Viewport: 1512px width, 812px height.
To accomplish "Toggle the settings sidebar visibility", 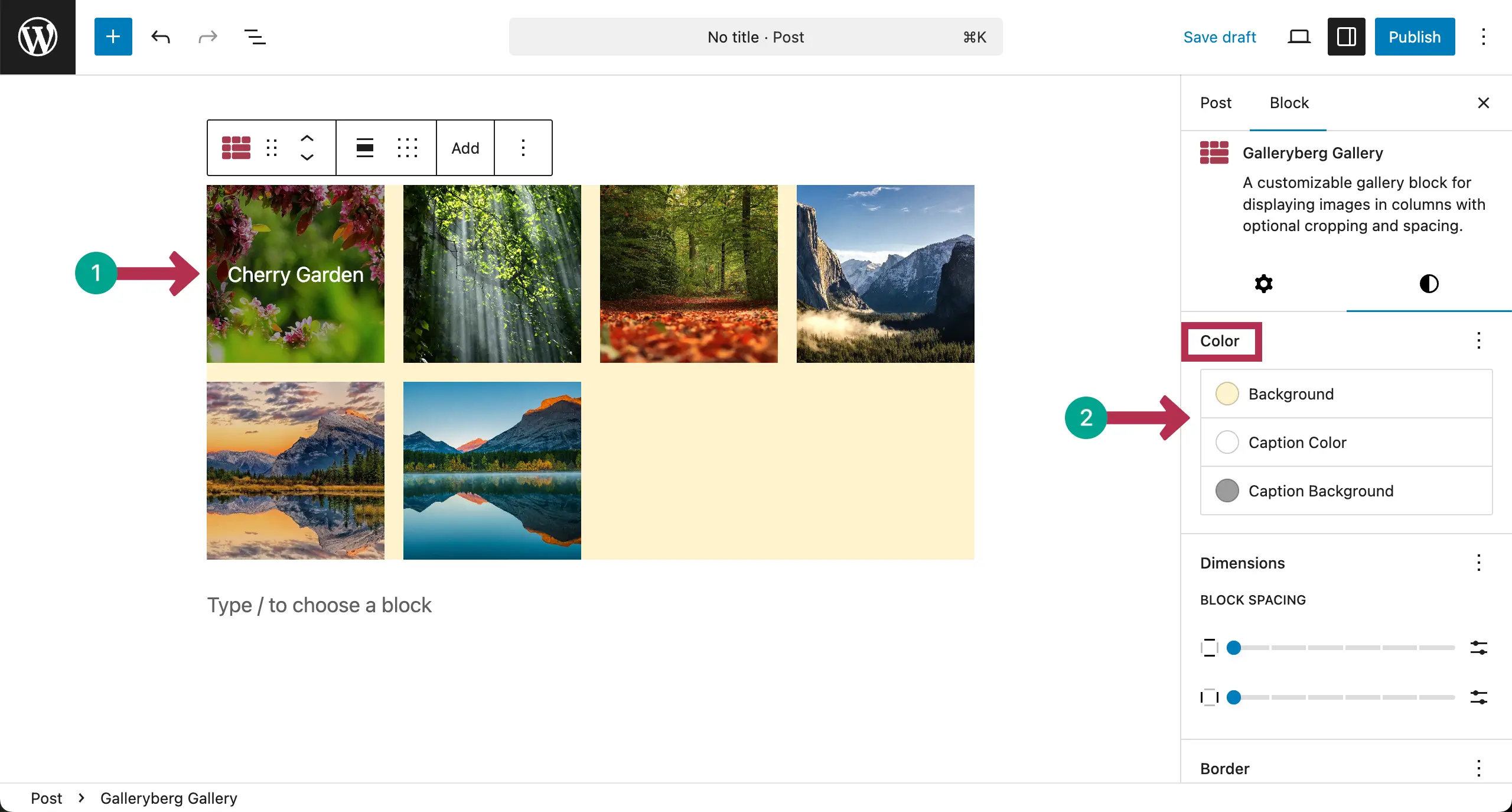I will [x=1346, y=37].
